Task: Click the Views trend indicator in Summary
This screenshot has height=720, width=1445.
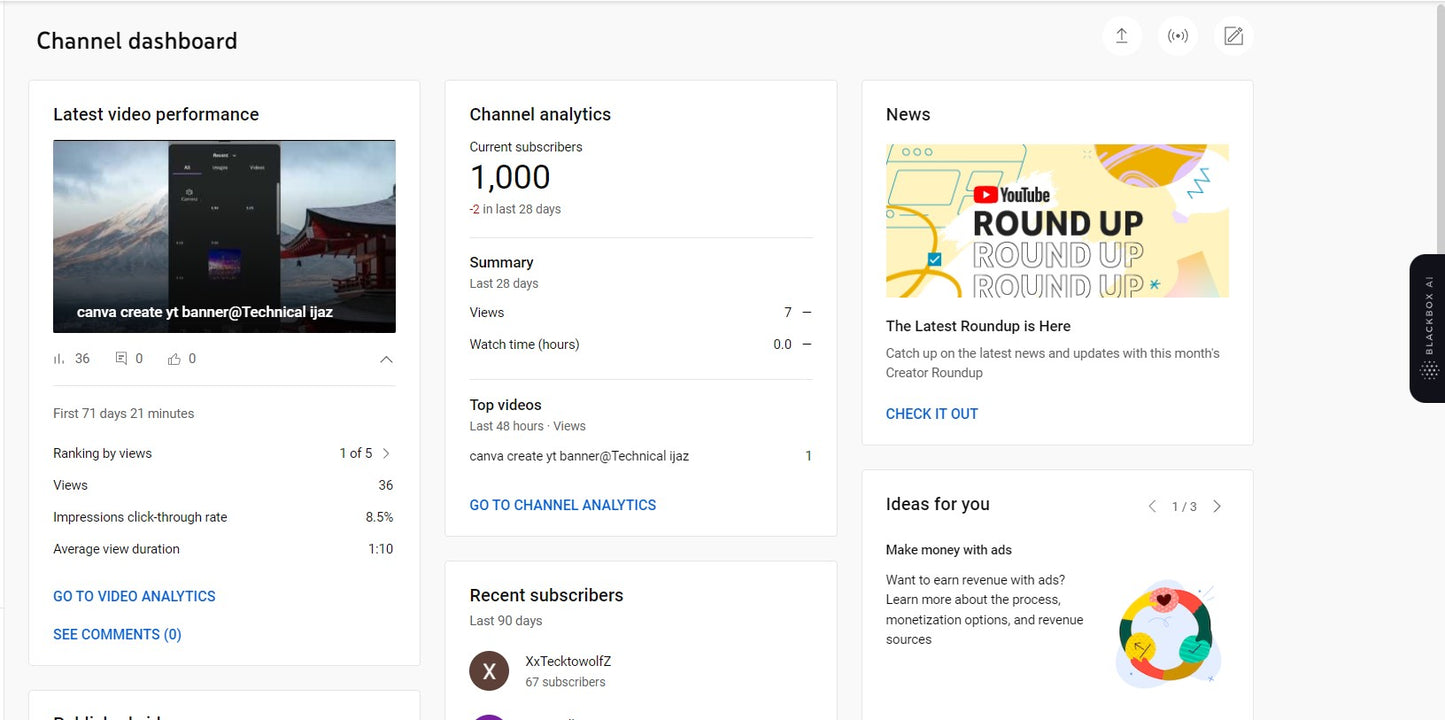Action: (806, 312)
